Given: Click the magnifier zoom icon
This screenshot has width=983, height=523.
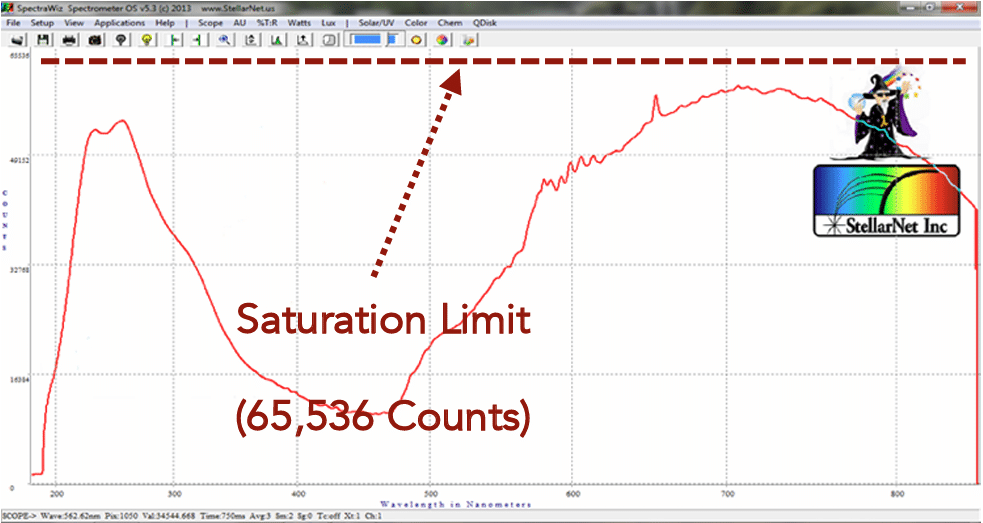Looking at the screenshot, I should pos(224,40).
